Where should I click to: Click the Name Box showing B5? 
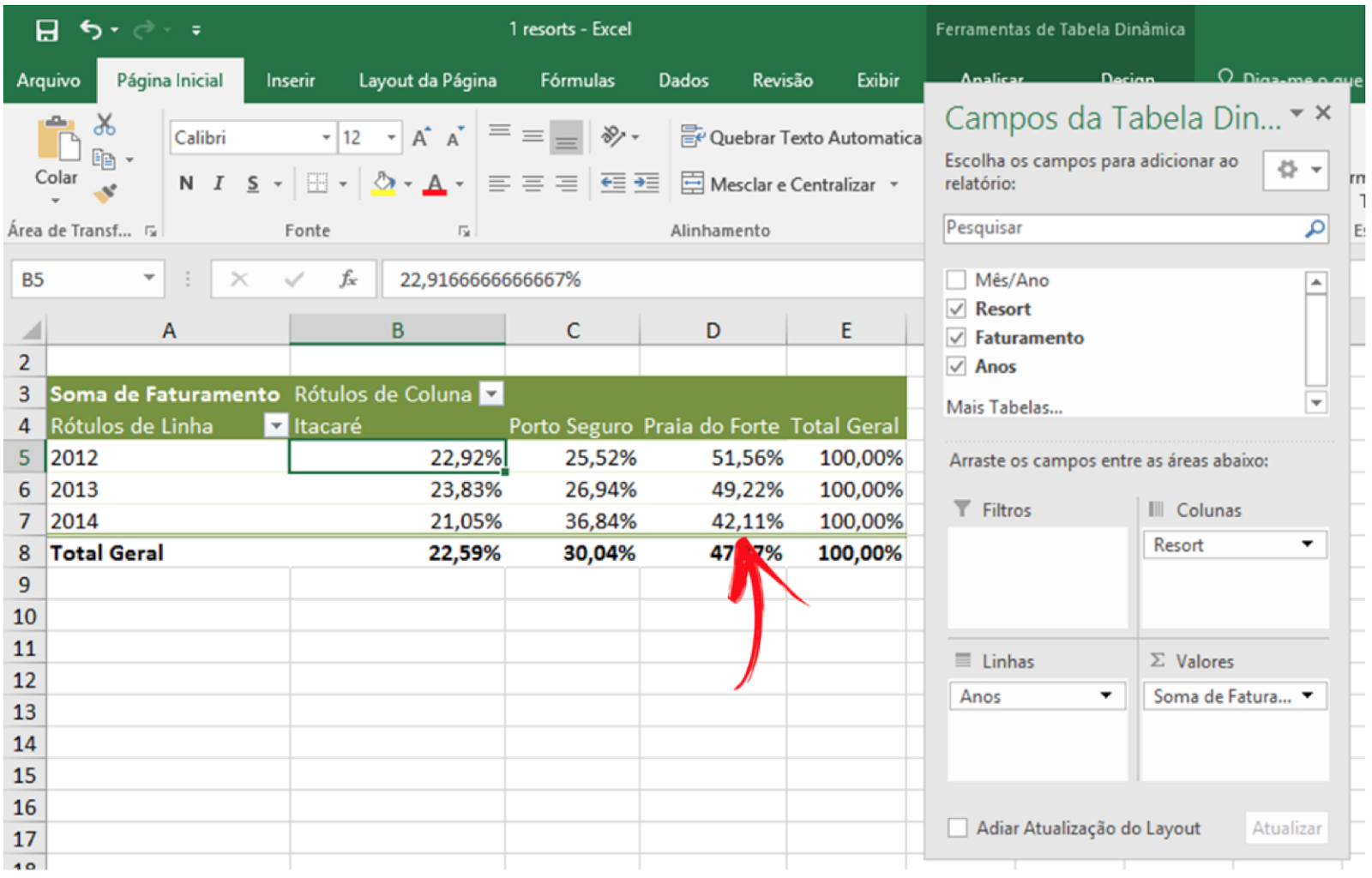(x=87, y=280)
